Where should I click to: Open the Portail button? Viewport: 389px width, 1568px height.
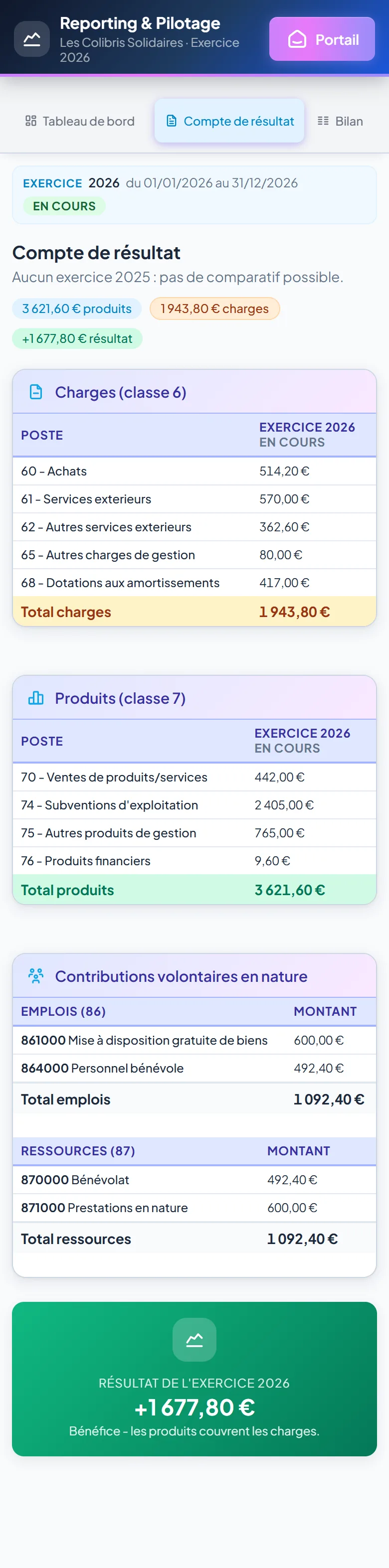pos(322,39)
